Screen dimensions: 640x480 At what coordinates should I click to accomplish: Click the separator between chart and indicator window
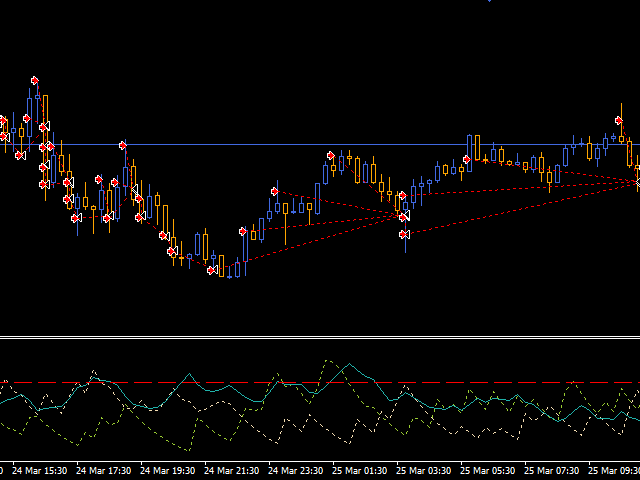click(320, 337)
